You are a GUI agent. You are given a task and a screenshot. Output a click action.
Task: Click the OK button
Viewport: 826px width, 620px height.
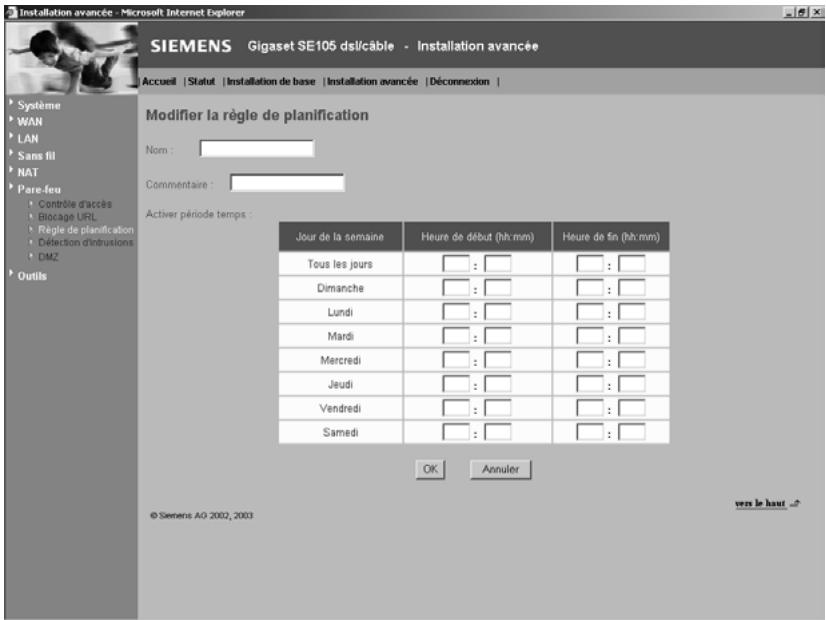click(430, 469)
